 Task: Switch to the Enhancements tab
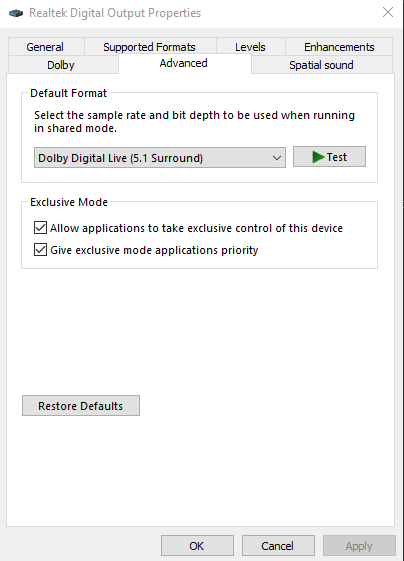click(339, 47)
